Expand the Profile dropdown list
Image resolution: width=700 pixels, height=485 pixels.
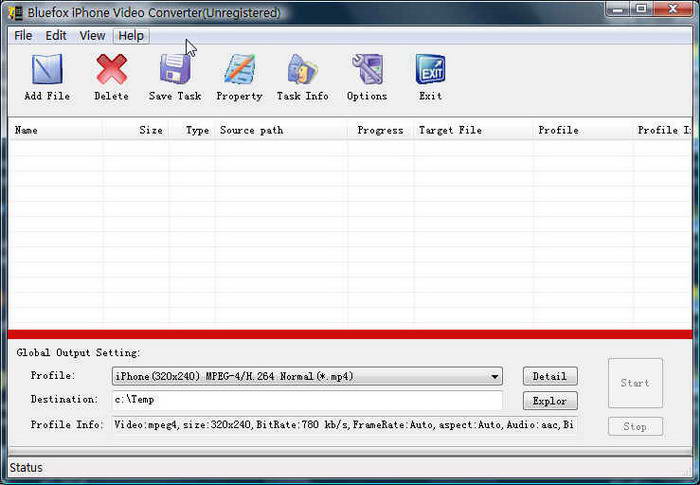(x=494, y=376)
